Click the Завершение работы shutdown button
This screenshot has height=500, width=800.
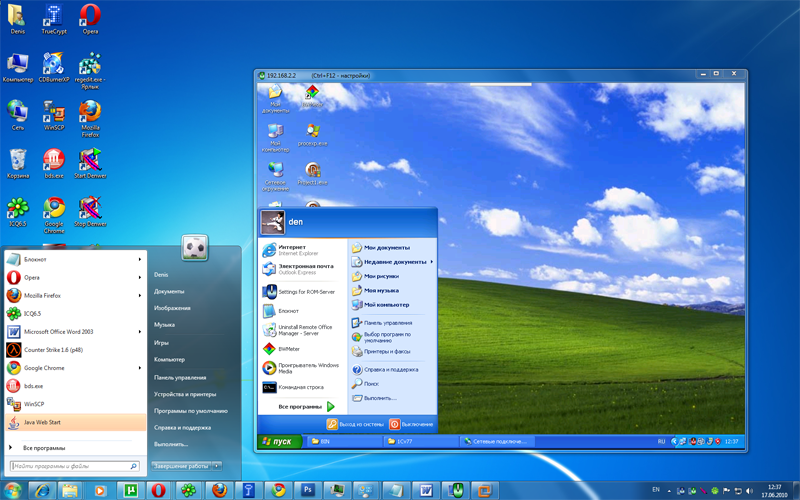(x=181, y=466)
